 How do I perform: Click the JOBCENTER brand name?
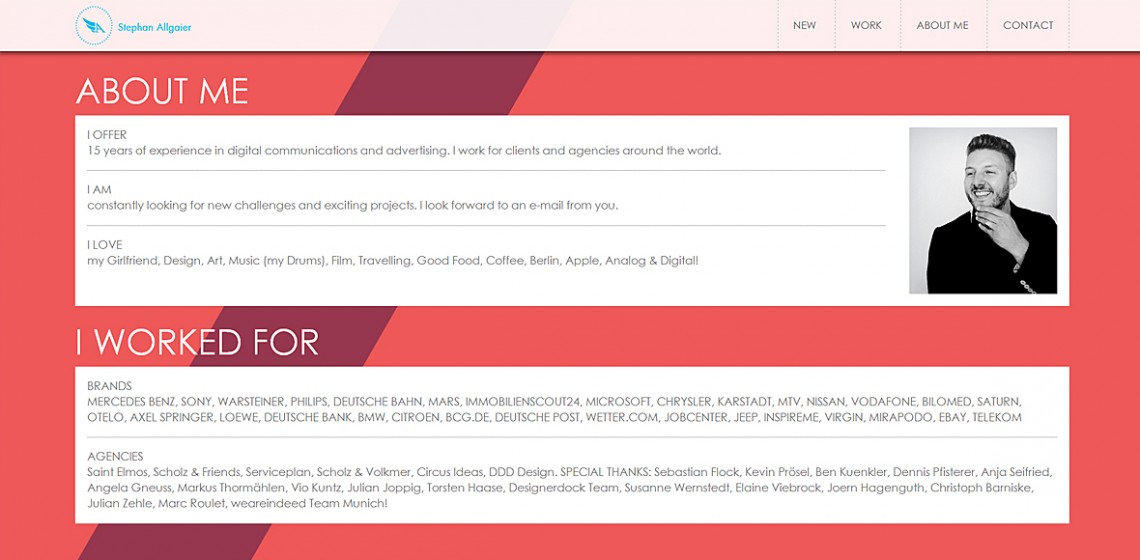point(697,418)
